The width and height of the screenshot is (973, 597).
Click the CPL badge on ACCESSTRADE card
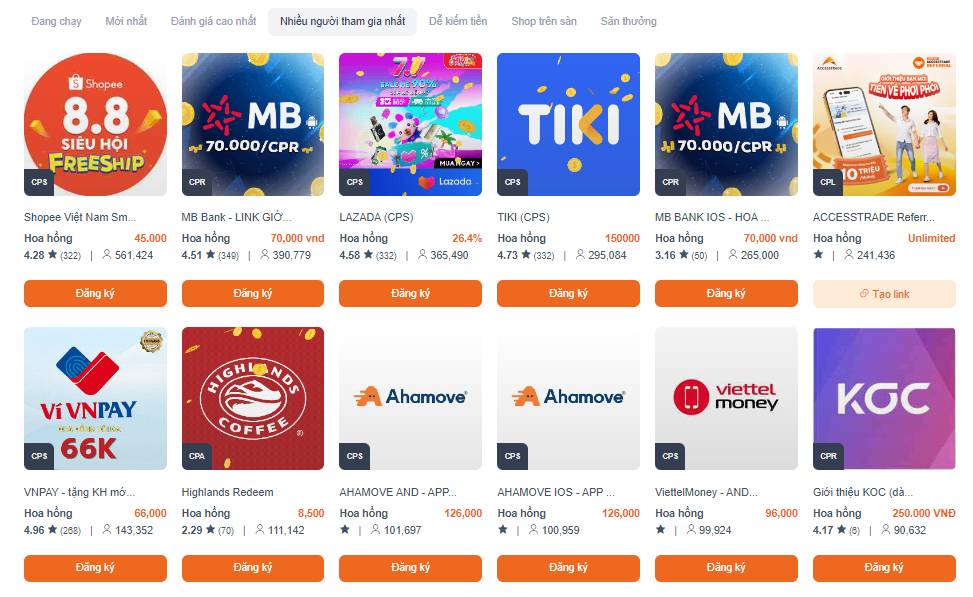pos(828,182)
